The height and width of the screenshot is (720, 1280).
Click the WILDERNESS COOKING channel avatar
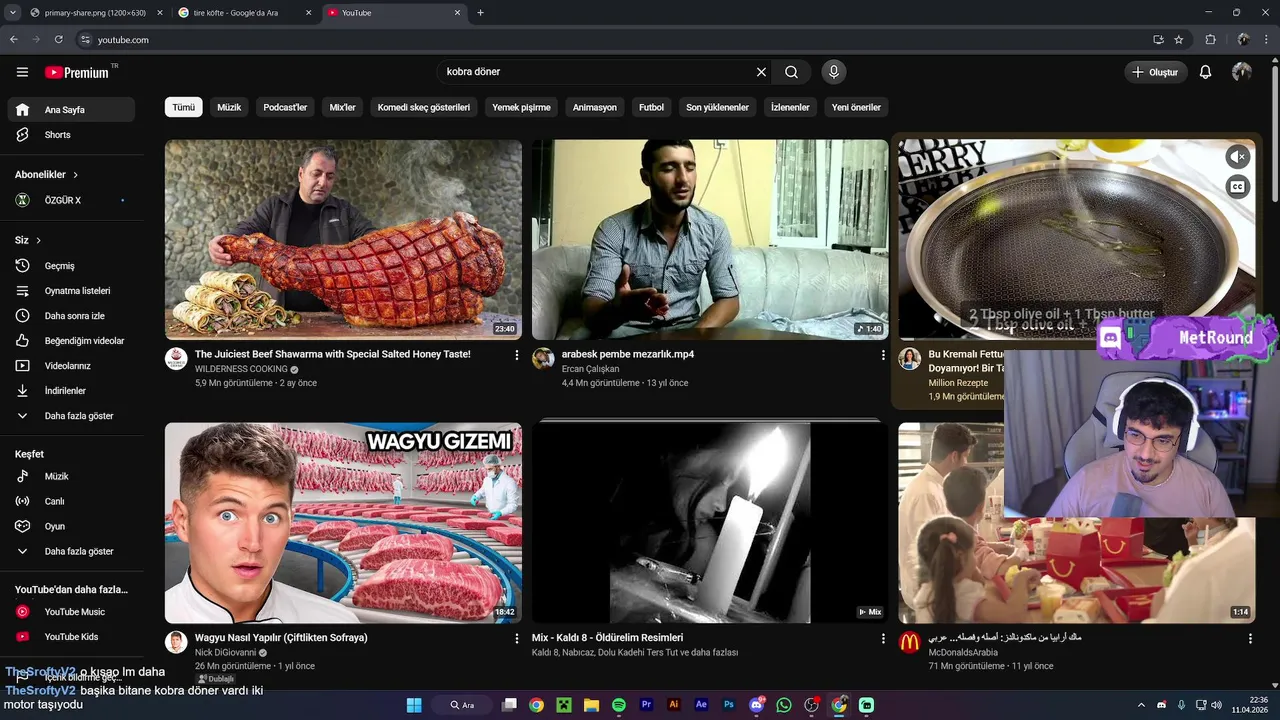point(176,359)
